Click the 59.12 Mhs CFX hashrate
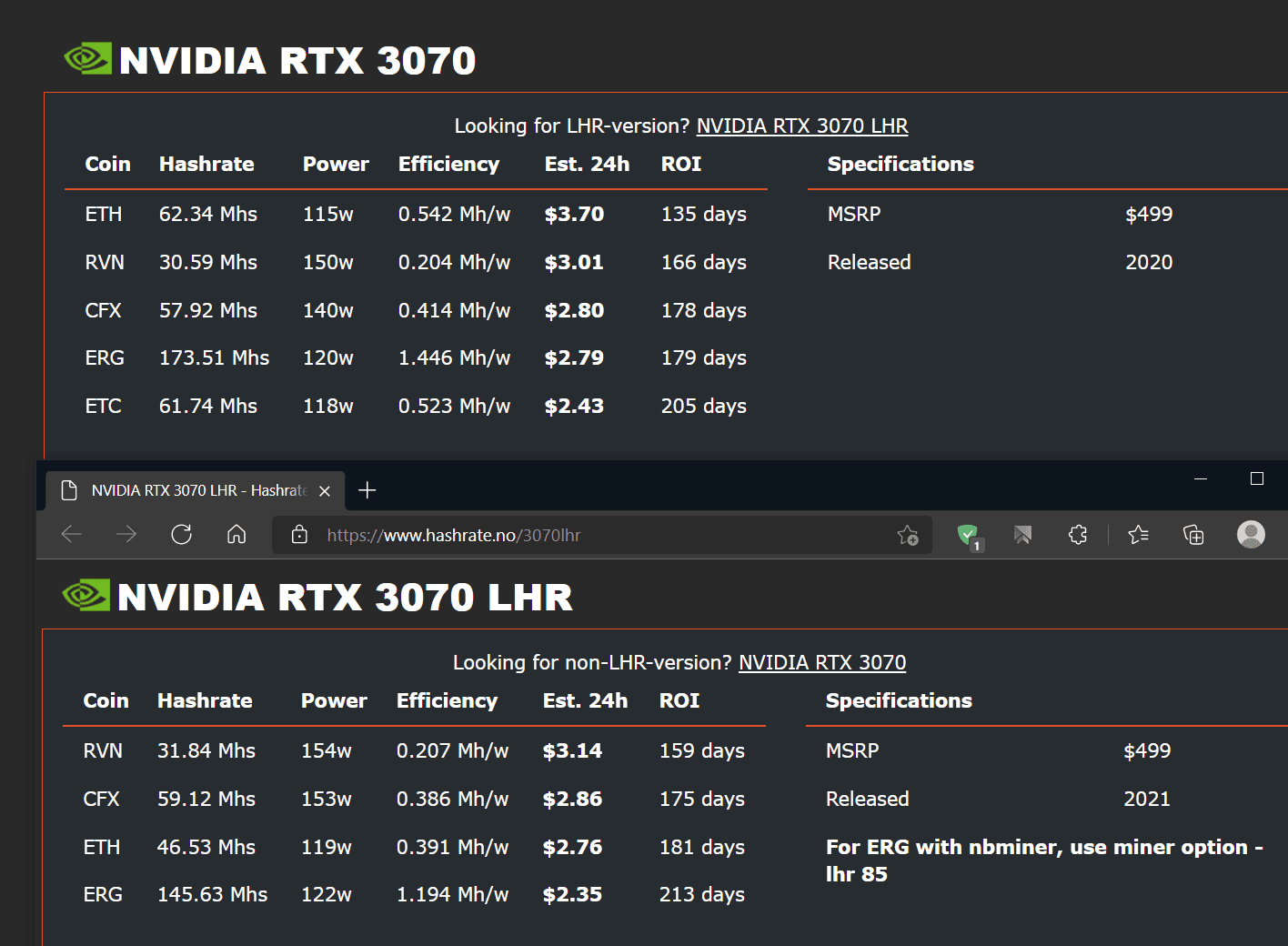1288x946 pixels. tap(206, 799)
